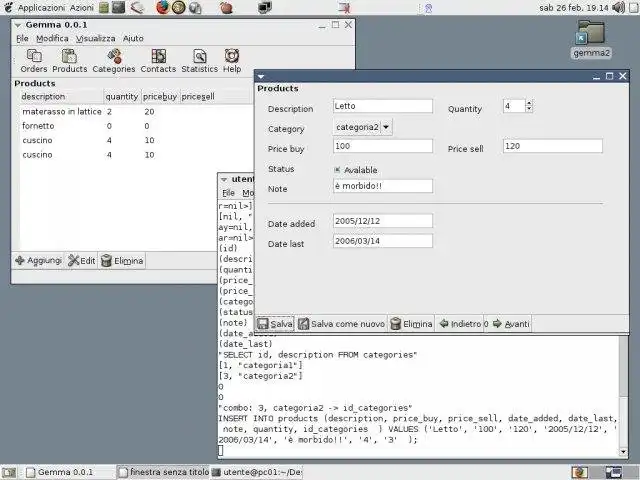Image resolution: width=640 pixels, height=480 pixels.
Task: Launch Firefox from the top panel
Action: coord(162,7)
